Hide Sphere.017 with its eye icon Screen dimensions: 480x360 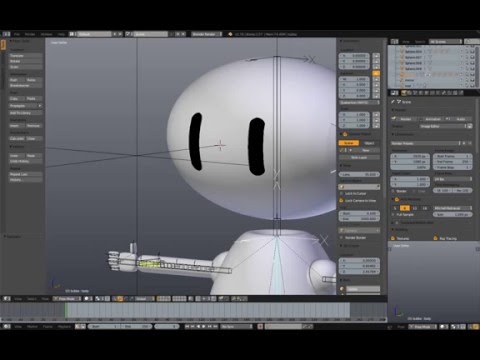[x=462, y=57]
